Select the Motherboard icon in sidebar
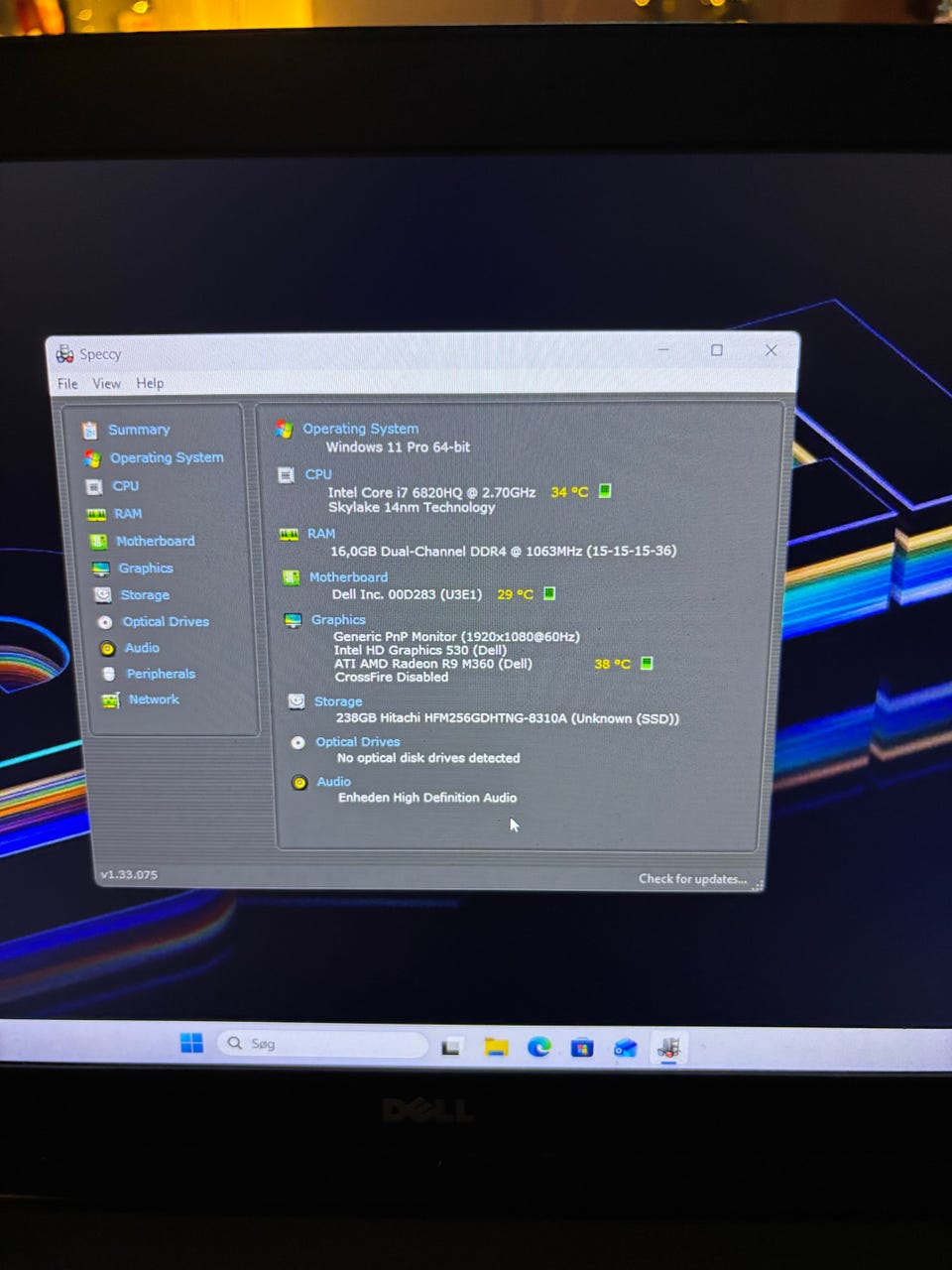 pos(98,541)
